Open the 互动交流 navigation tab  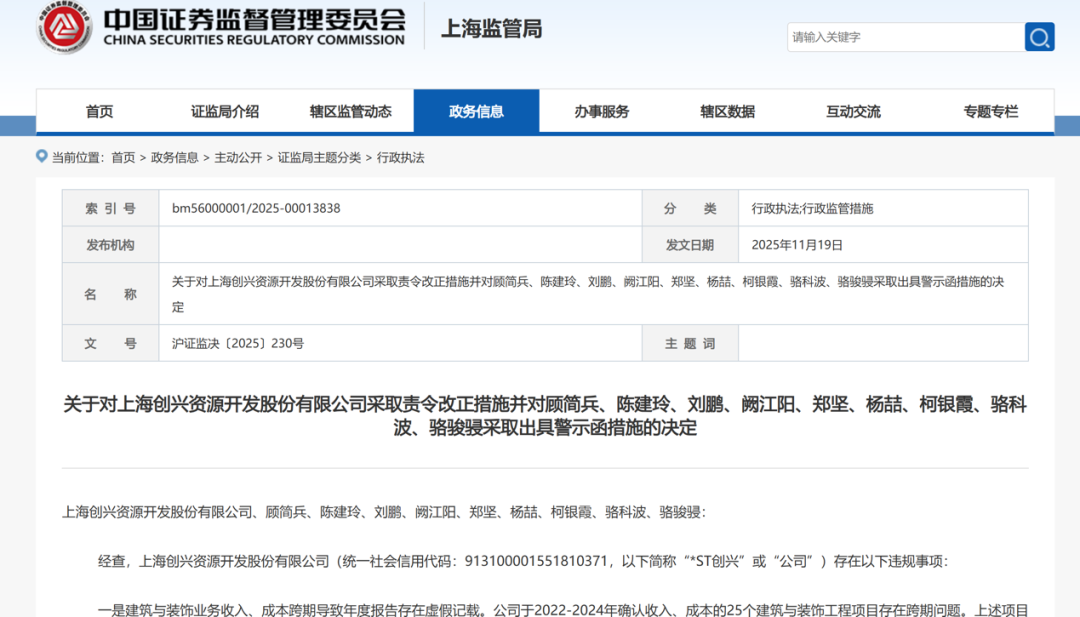click(x=853, y=112)
